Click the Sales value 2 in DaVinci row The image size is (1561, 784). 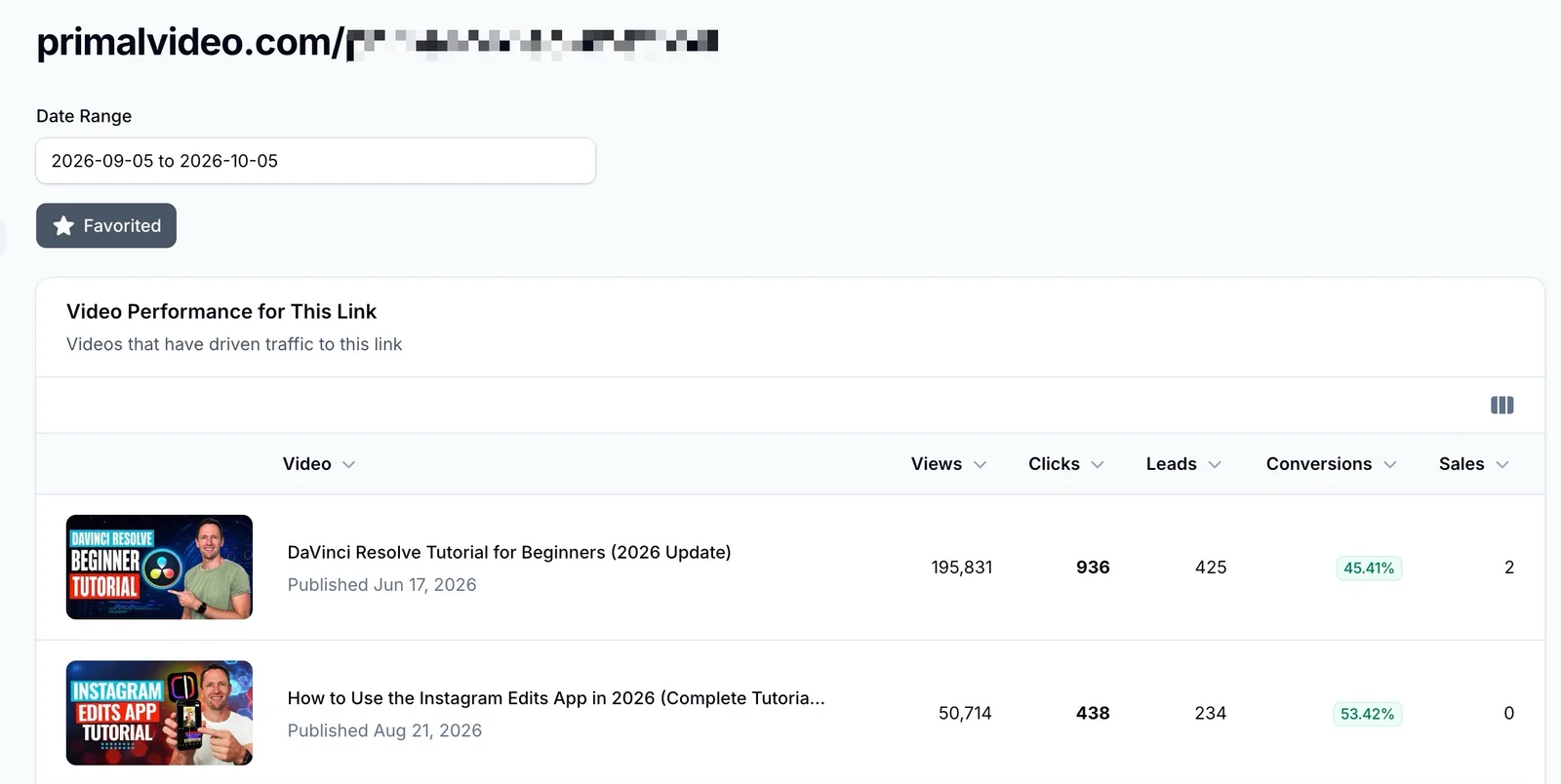1509,568
